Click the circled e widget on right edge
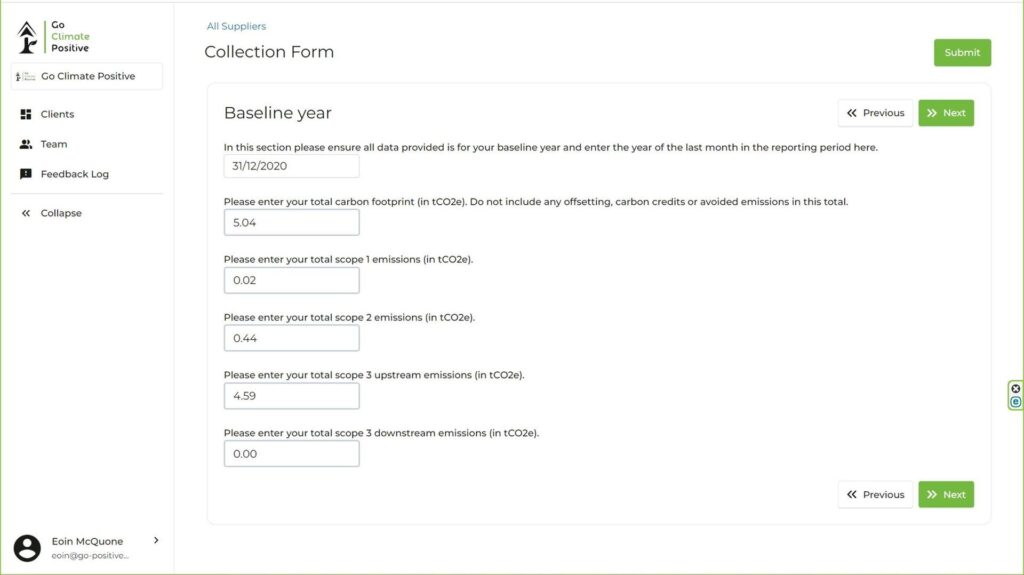This screenshot has height=575, width=1024. coord(1016,402)
